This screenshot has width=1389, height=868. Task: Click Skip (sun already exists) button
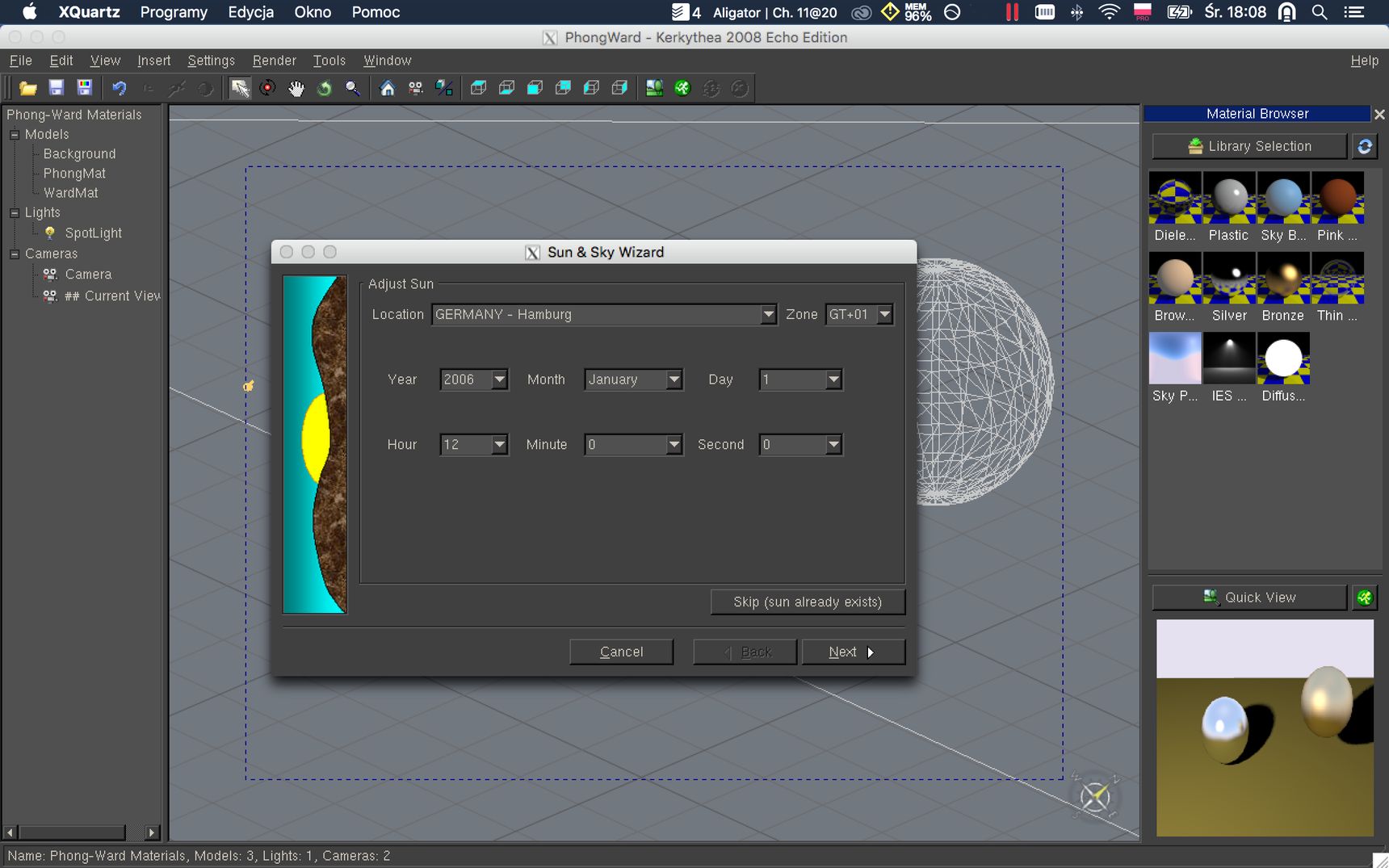[x=808, y=602]
